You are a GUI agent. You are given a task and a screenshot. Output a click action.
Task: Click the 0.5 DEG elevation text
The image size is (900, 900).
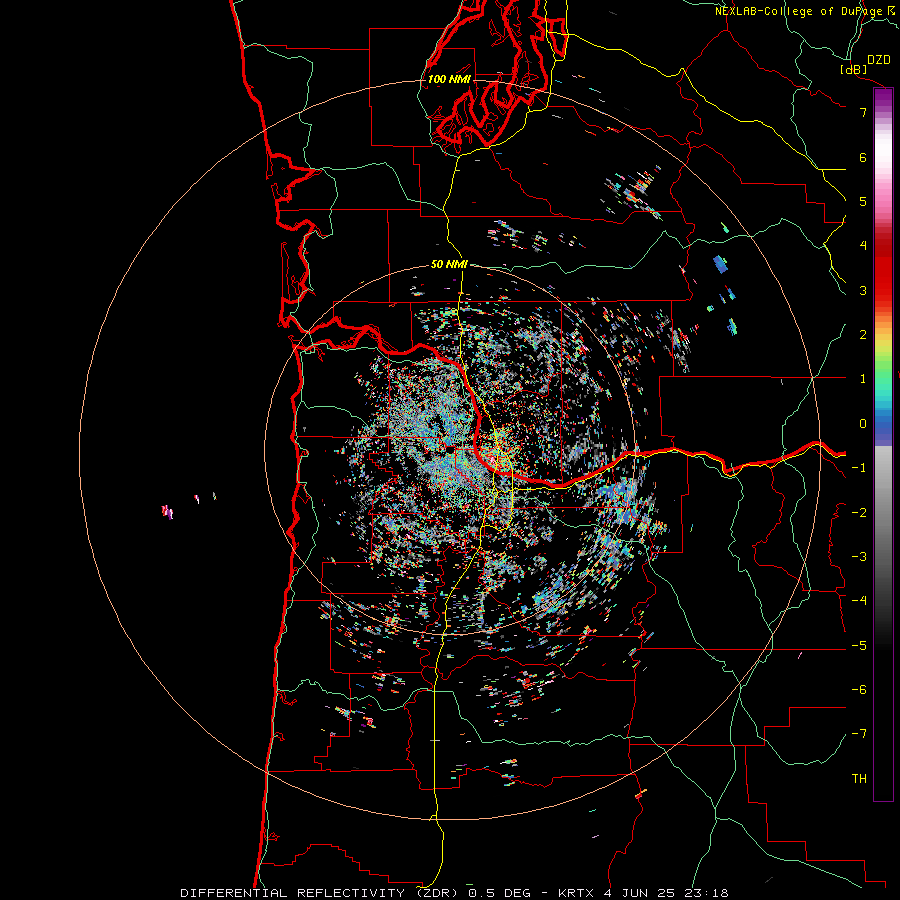503,893
